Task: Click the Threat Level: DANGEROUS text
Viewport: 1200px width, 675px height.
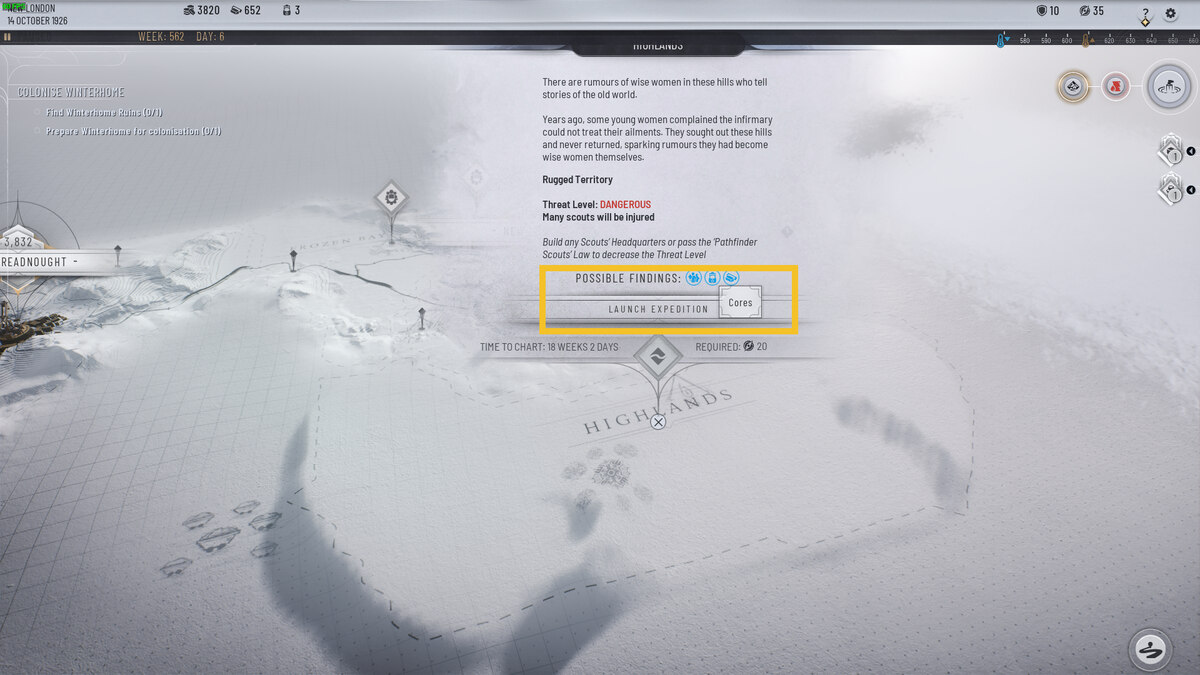Action: pos(597,205)
